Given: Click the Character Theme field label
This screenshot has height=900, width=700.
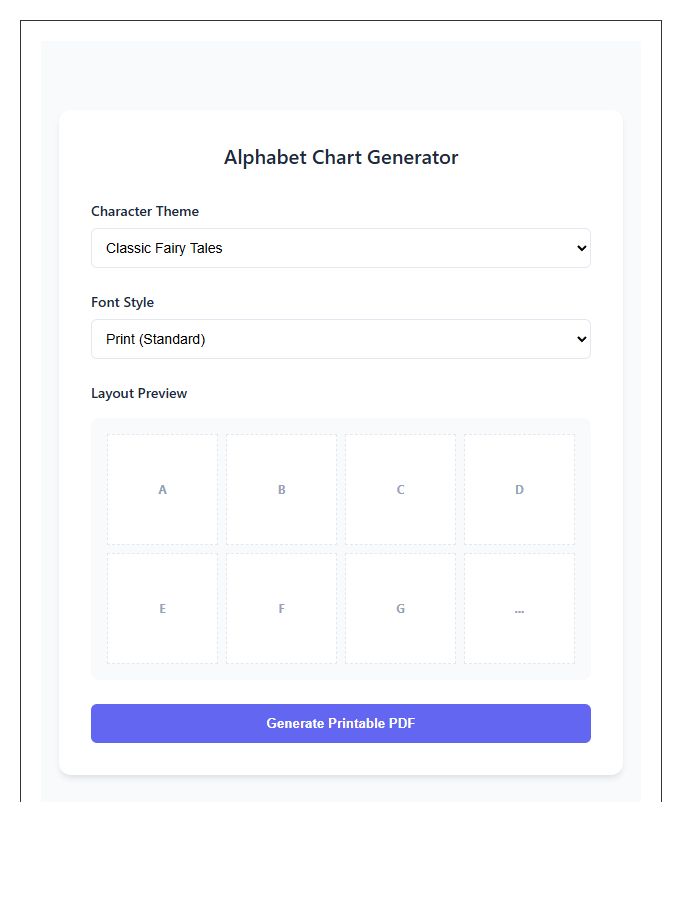Looking at the screenshot, I should [x=145, y=211].
